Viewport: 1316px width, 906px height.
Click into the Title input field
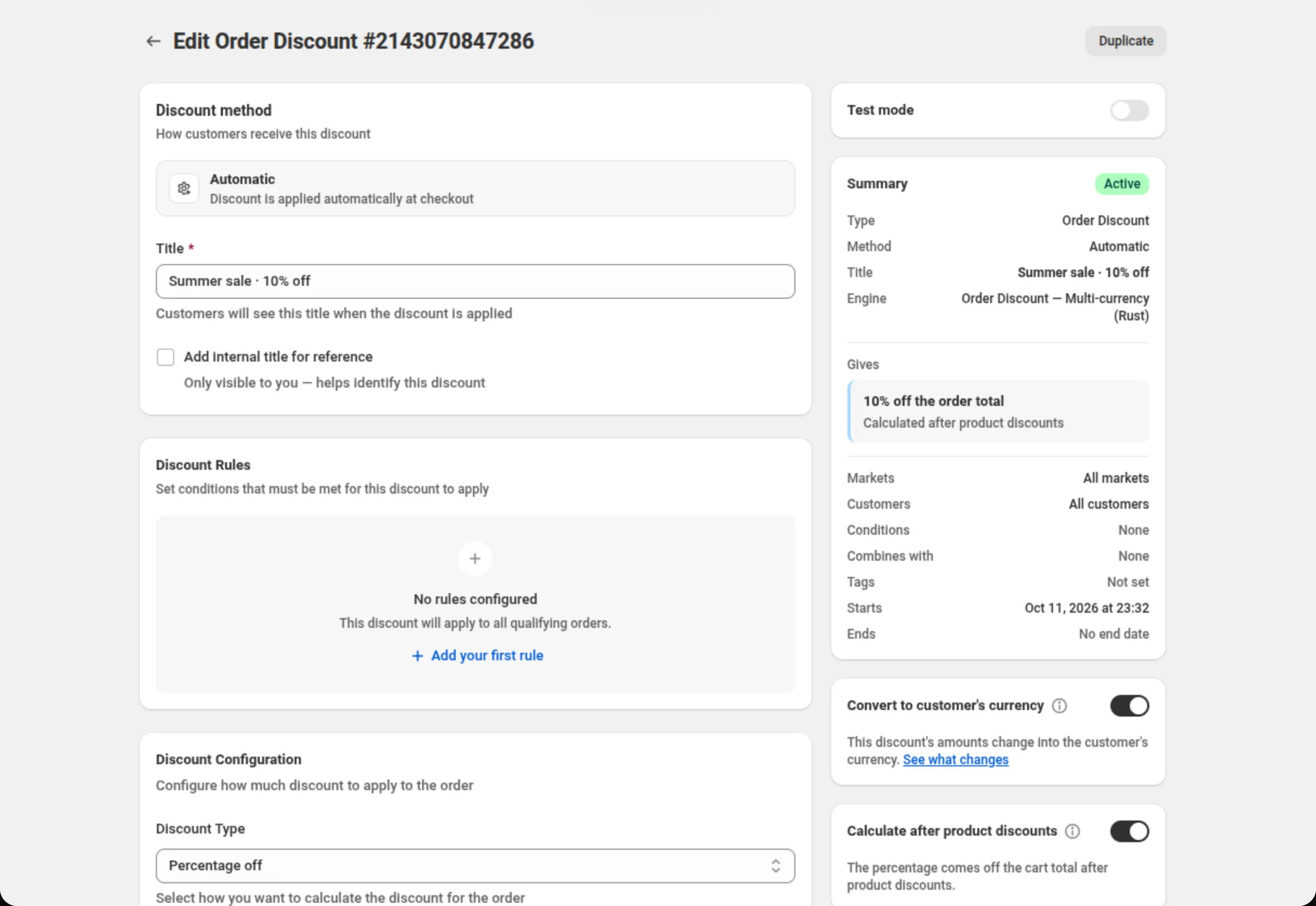click(x=475, y=281)
